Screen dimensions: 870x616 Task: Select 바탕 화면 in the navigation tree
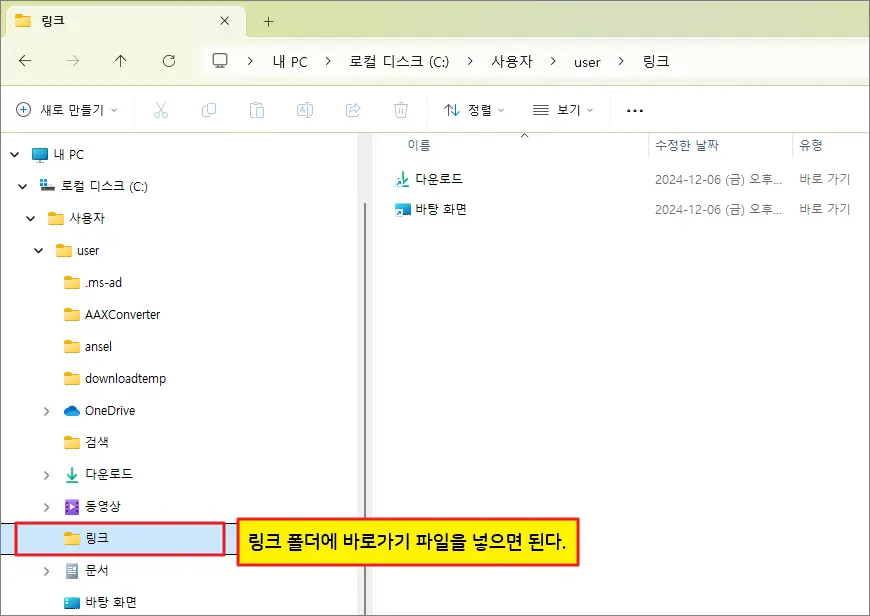pyautogui.click(x=100, y=603)
